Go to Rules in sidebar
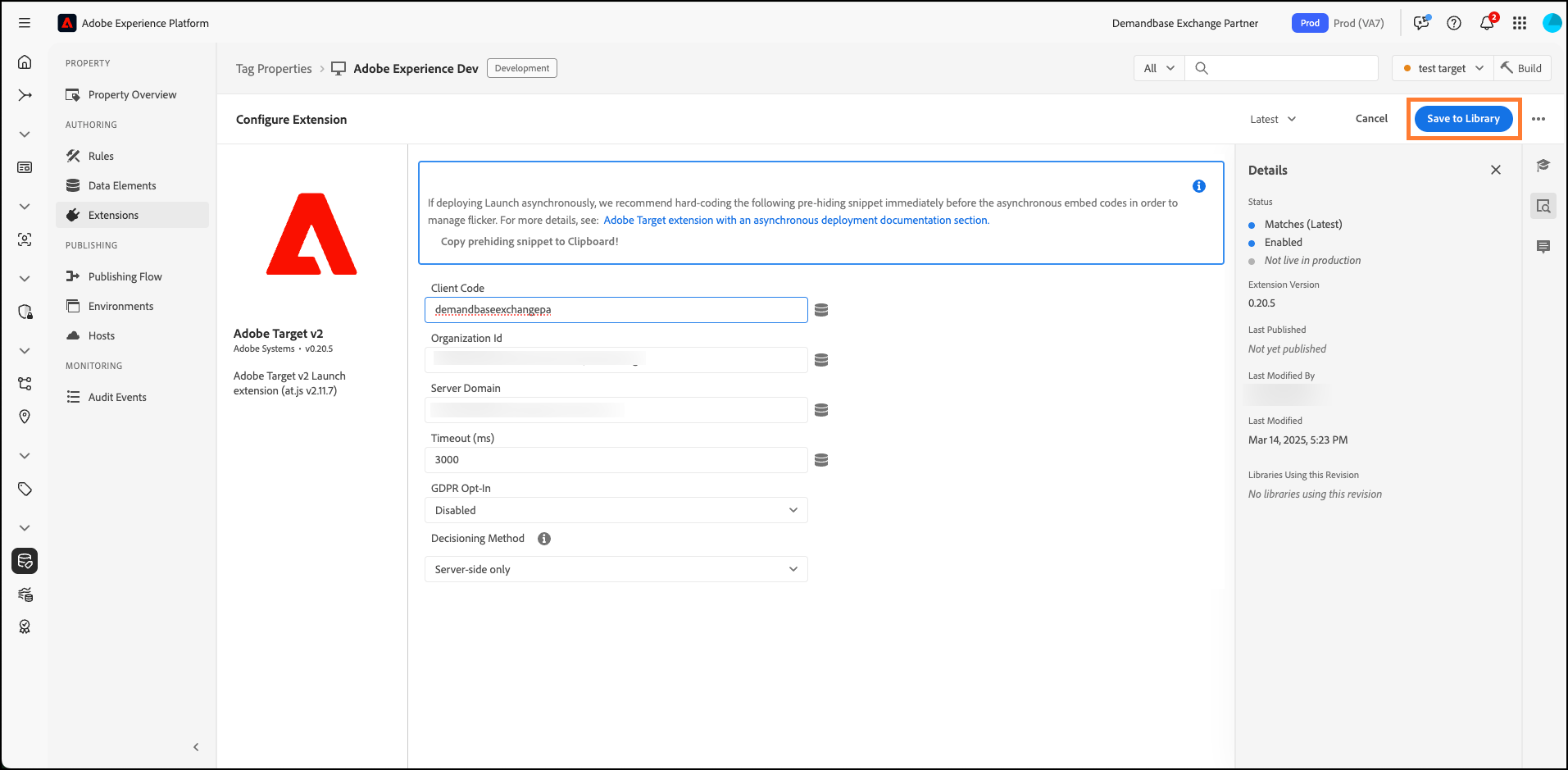Viewport: 1568px width, 770px height. point(101,156)
